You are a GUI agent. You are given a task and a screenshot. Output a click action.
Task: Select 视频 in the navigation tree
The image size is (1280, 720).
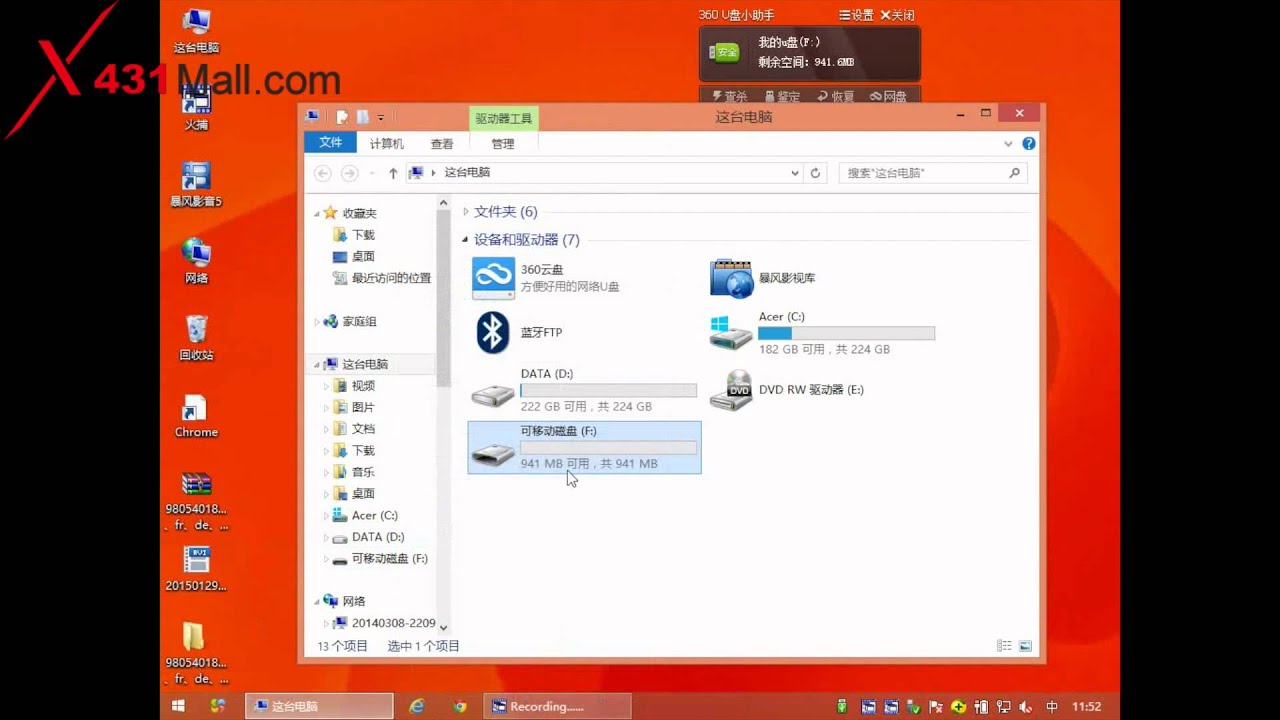point(354,386)
